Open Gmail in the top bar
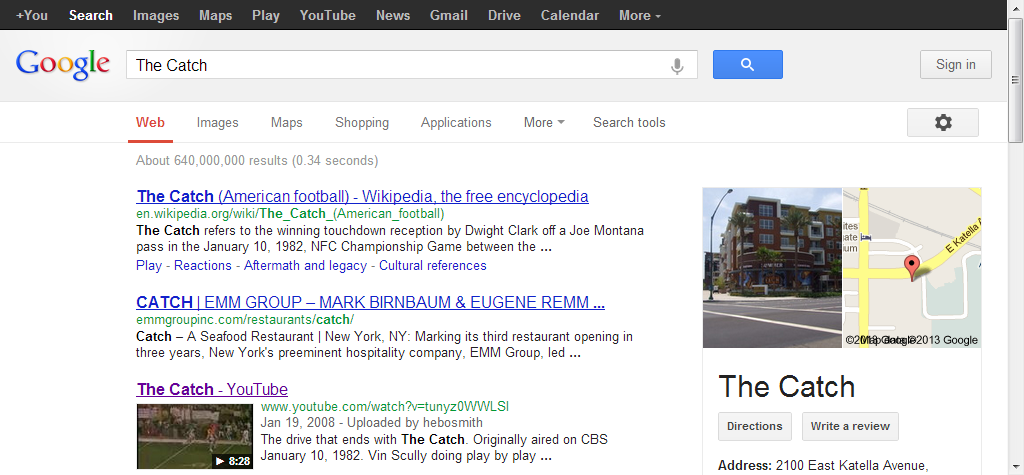Screen dimensions: 1024x475 pos(449,16)
